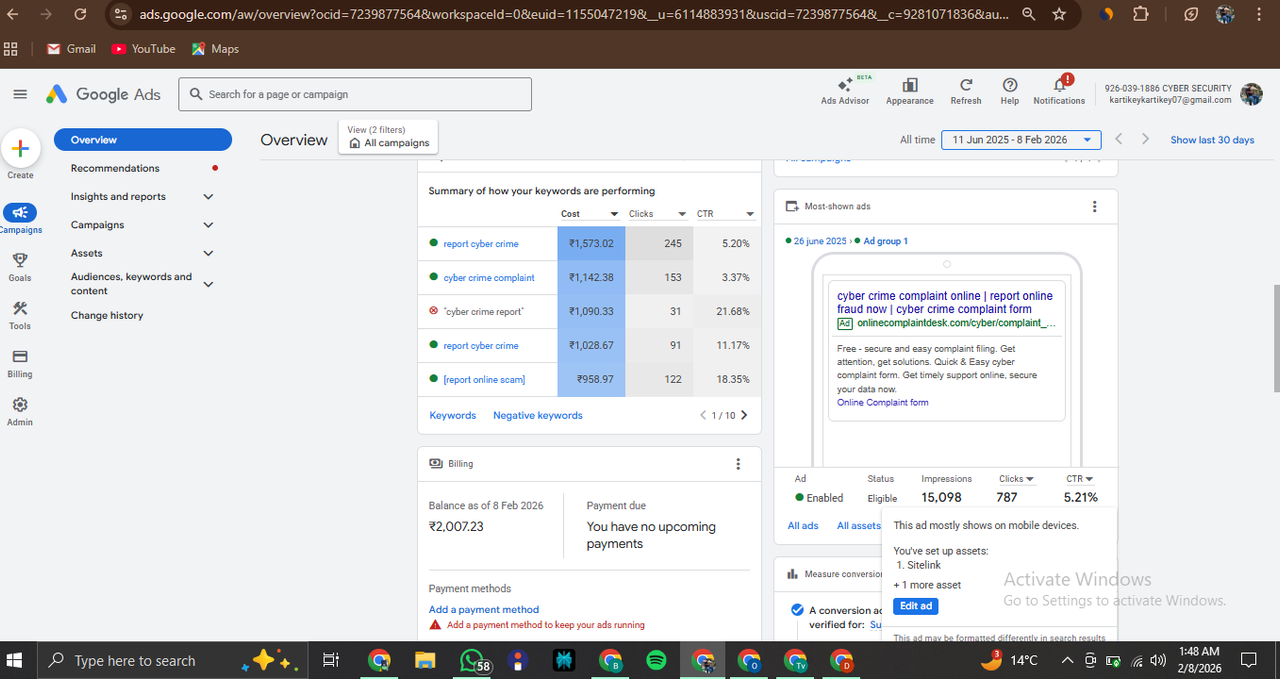1280x679 pixels.
Task: Expand the Campaigns sidebar section
Action: [x=208, y=225]
